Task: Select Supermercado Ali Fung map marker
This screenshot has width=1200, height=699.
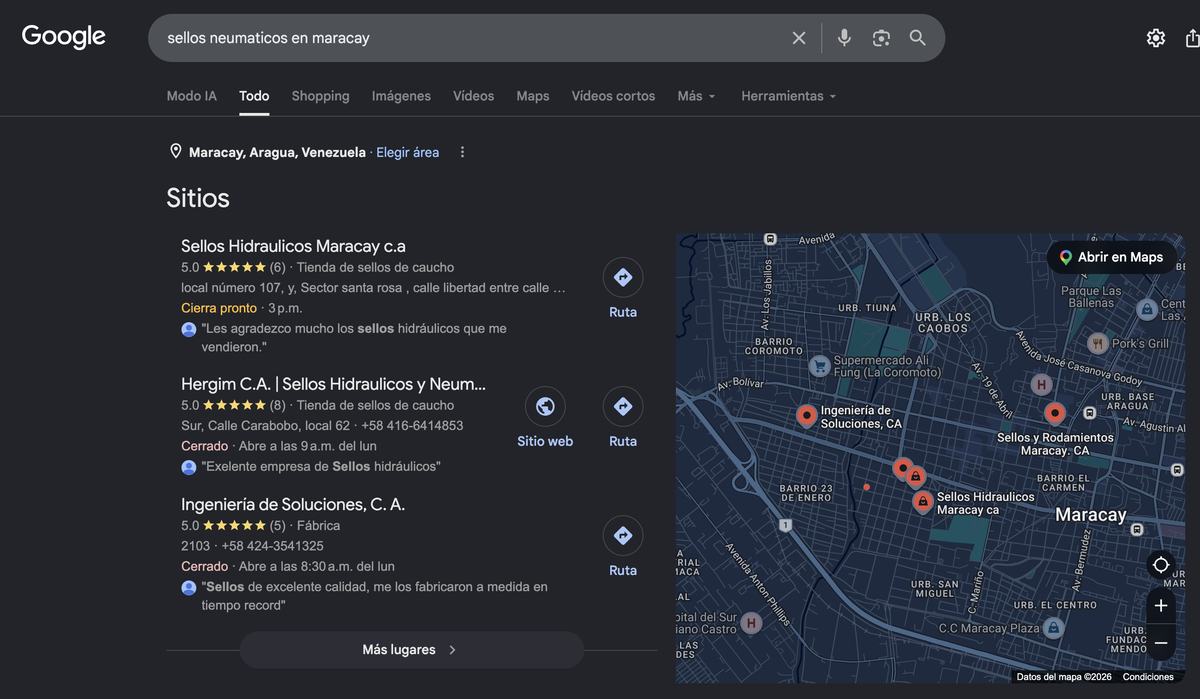Action: tap(820, 366)
